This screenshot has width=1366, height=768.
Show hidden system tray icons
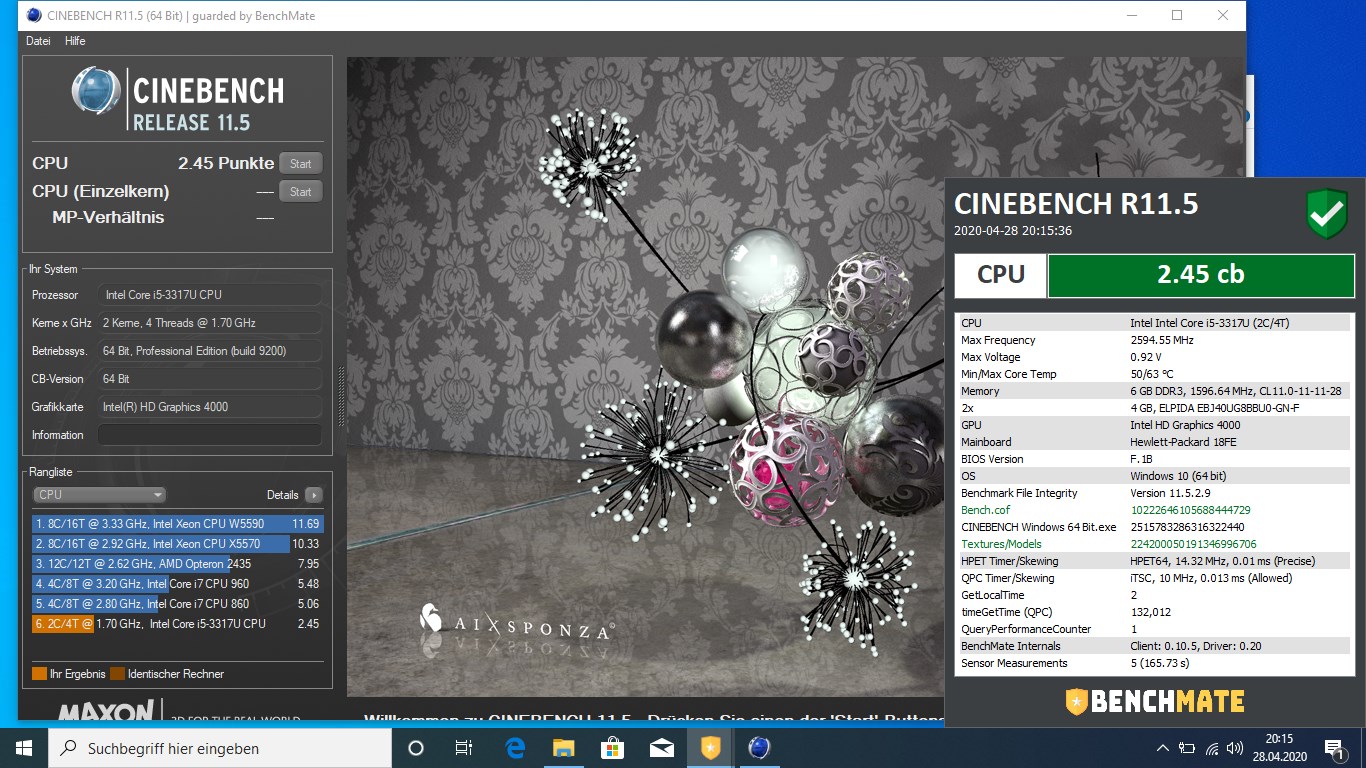click(1162, 748)
